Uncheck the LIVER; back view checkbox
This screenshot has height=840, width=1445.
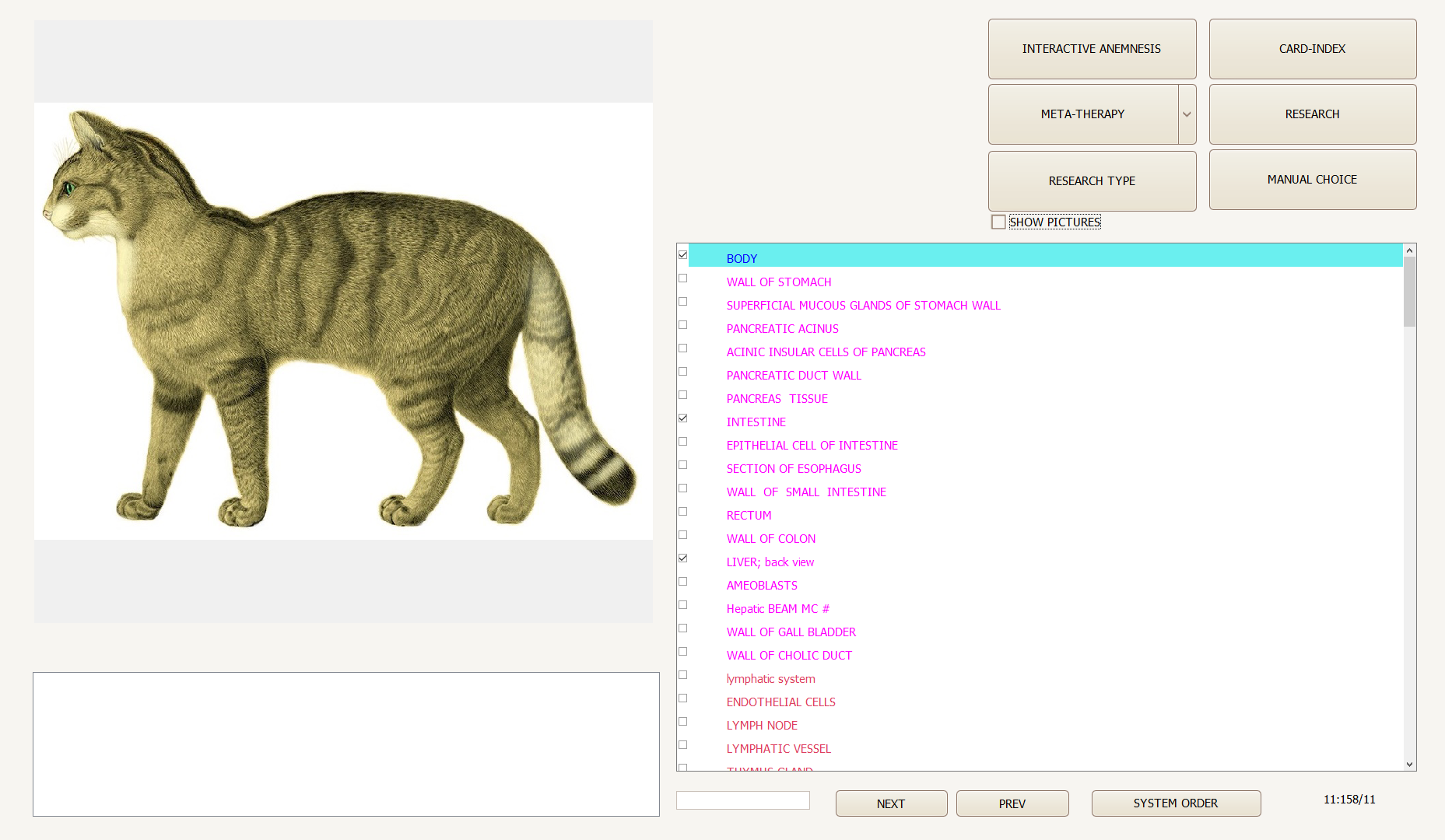682,558
